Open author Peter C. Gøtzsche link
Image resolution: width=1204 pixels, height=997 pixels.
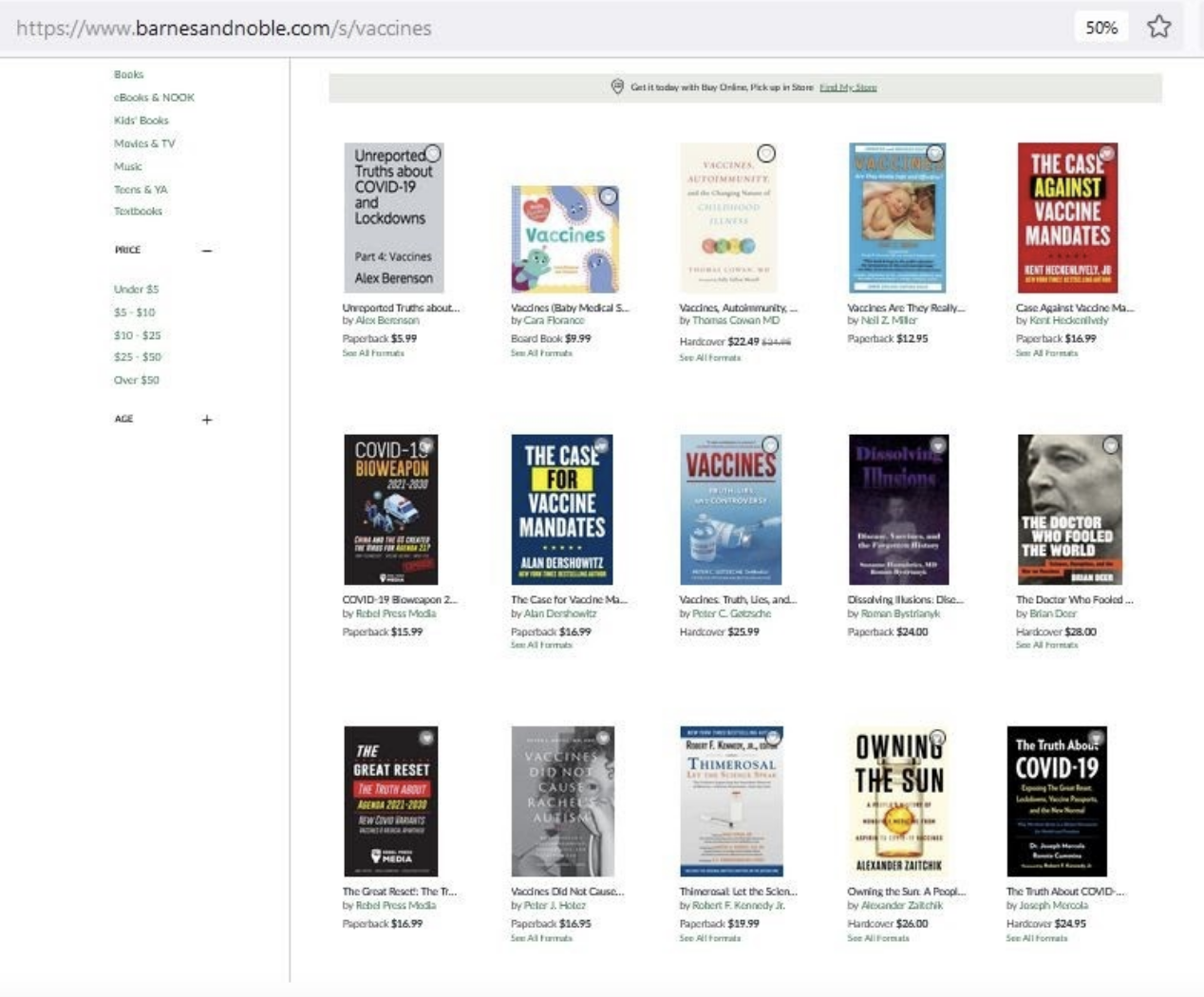coord(731,613)
